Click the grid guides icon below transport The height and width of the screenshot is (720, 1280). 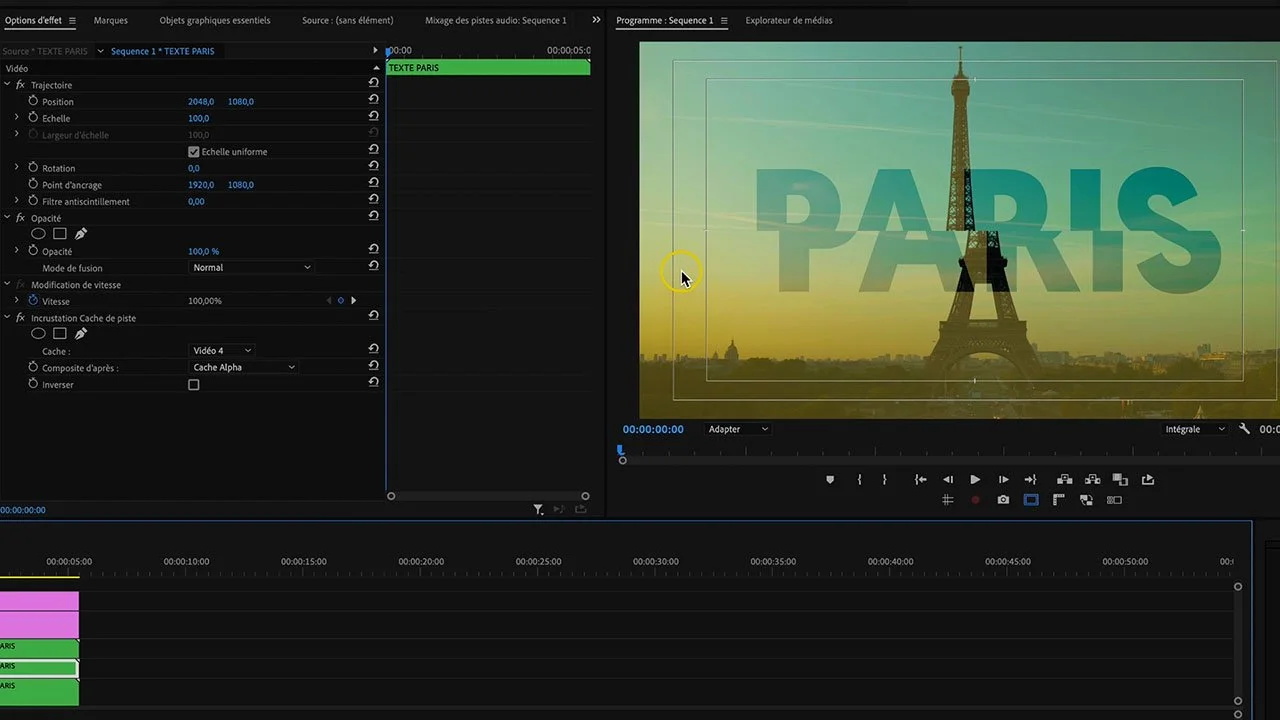click(948, 500)
